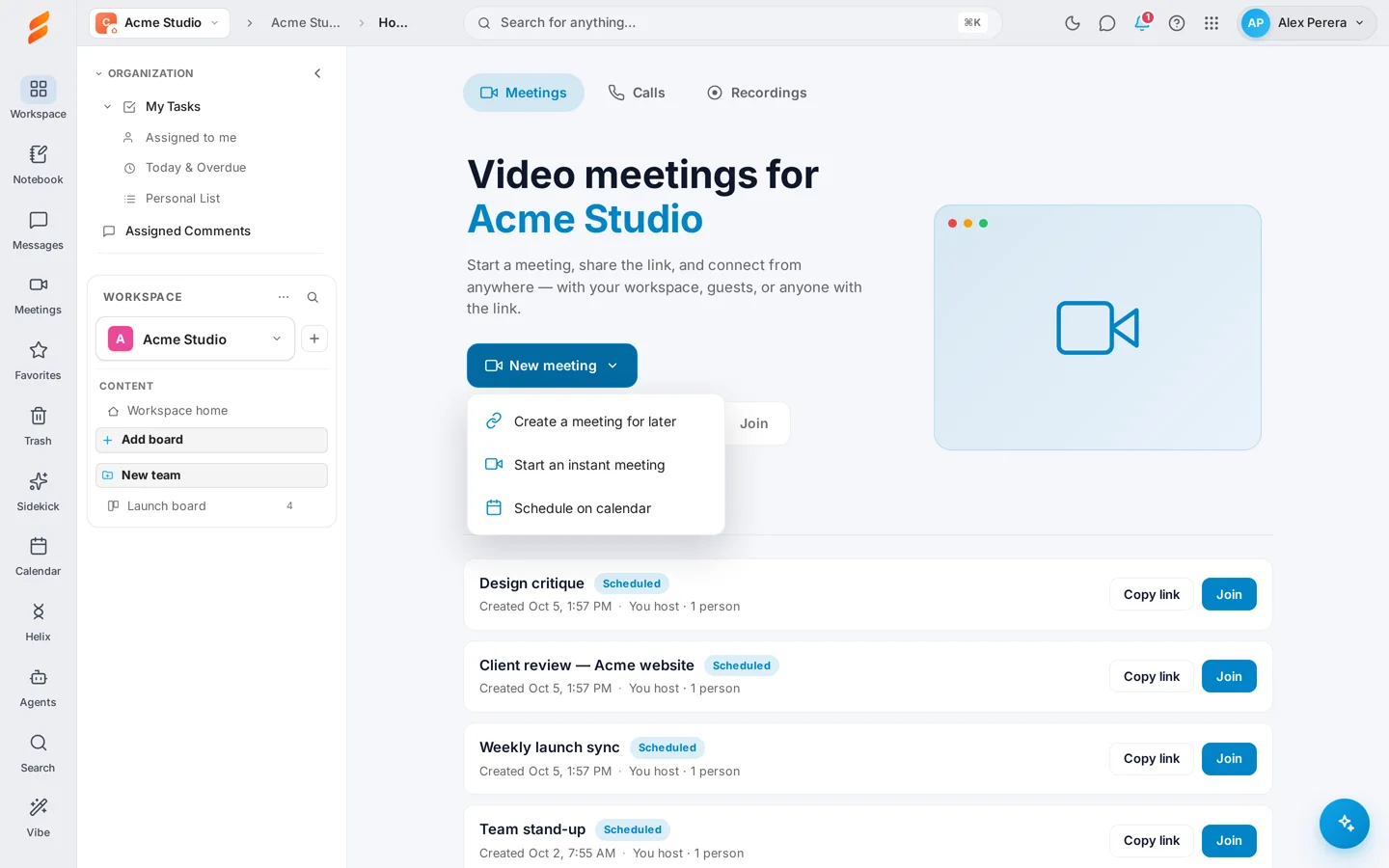Copy link for Design critique meeting
The height and width of the screenshot is (868, 1389).
[x=1152, y=594]
